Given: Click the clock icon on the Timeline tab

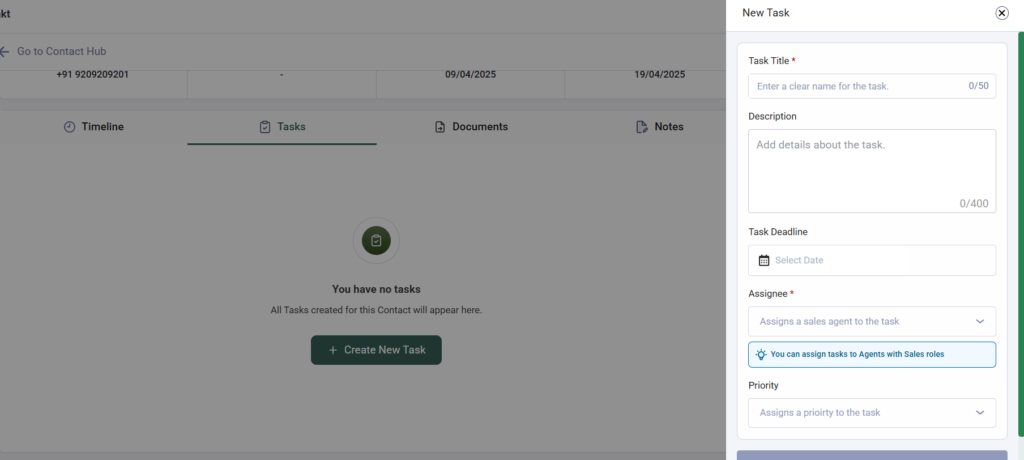Looking at the screenshot, I should [69, 127].
